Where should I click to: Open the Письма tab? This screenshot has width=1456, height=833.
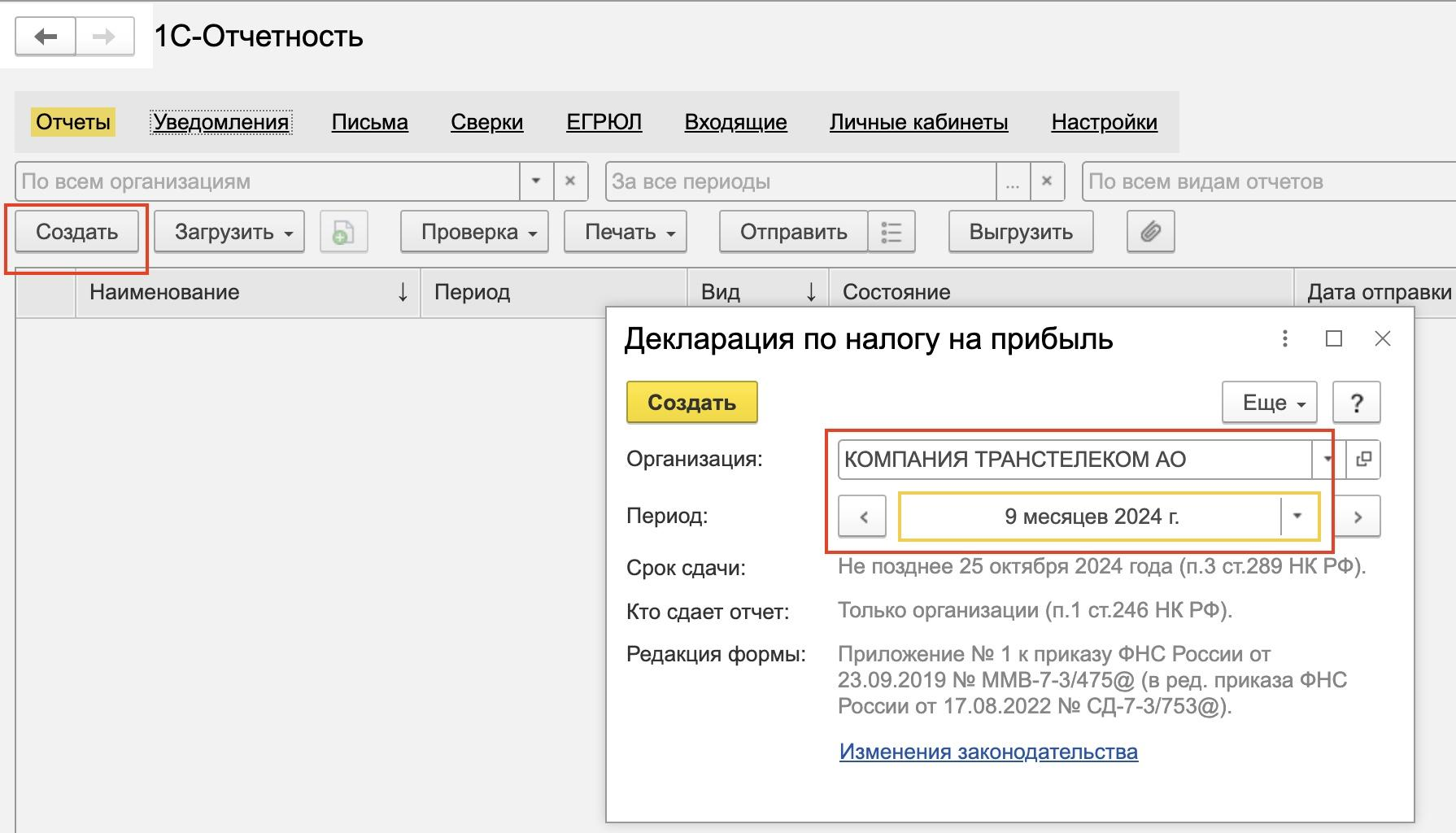370,122
